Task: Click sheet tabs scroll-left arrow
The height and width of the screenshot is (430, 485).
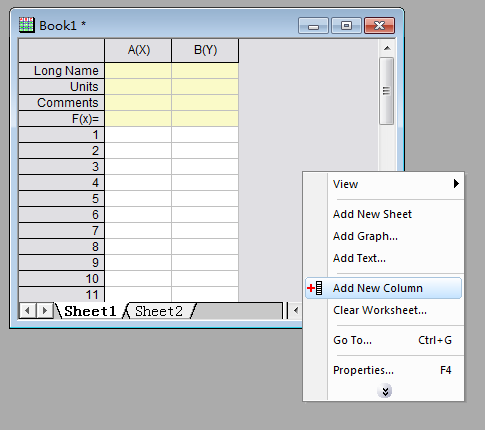Action: coord(27,311)
